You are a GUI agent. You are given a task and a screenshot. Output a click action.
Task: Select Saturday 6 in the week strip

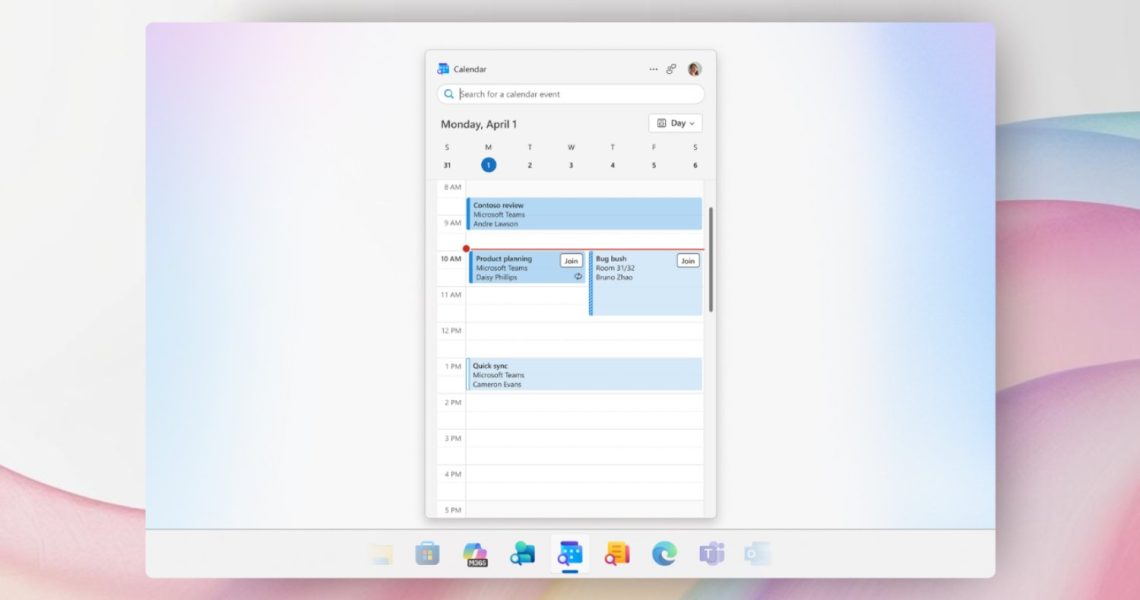pos(695,165)
